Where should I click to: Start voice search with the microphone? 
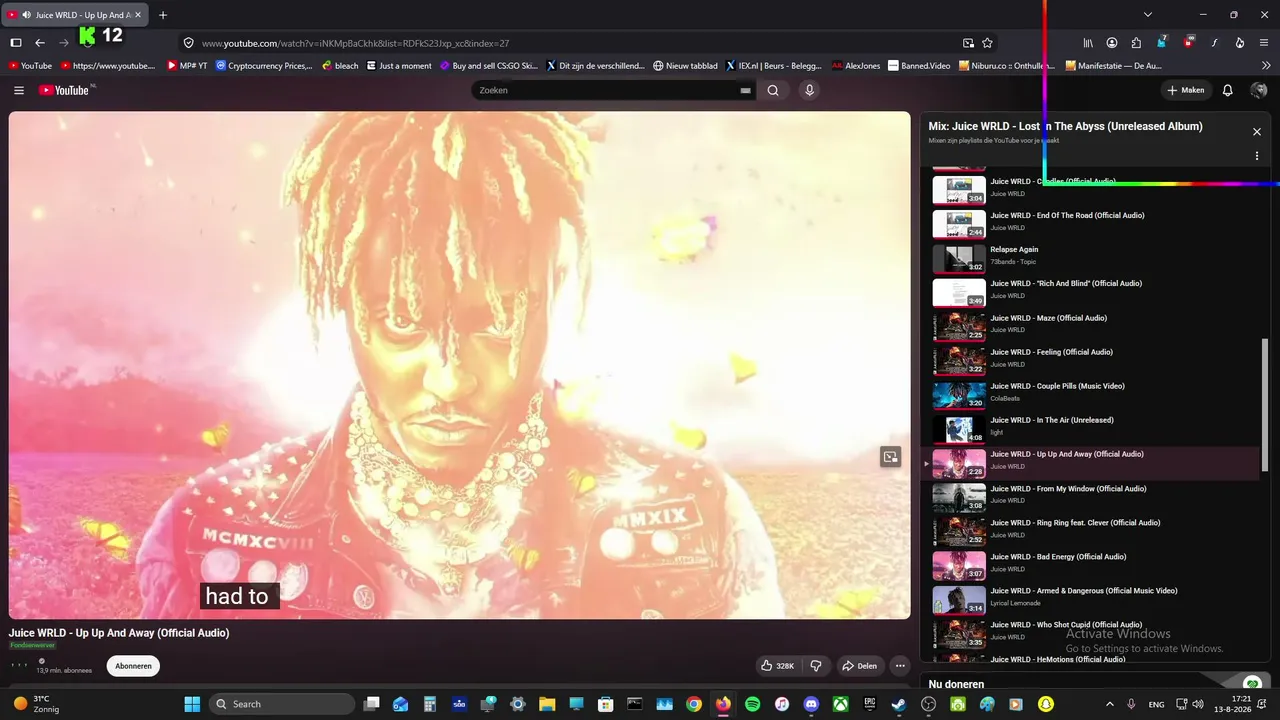[x=810, y=90]
